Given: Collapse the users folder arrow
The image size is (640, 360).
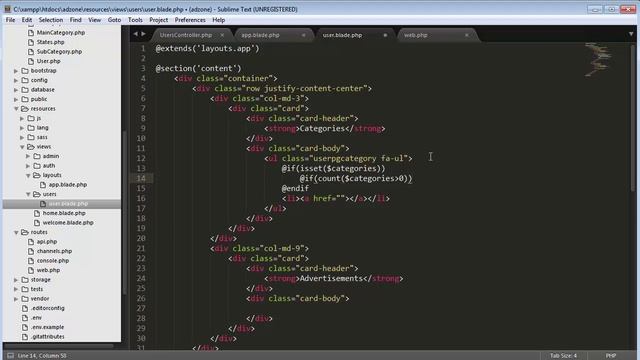Looking at the screenshot, I should 28,194.
